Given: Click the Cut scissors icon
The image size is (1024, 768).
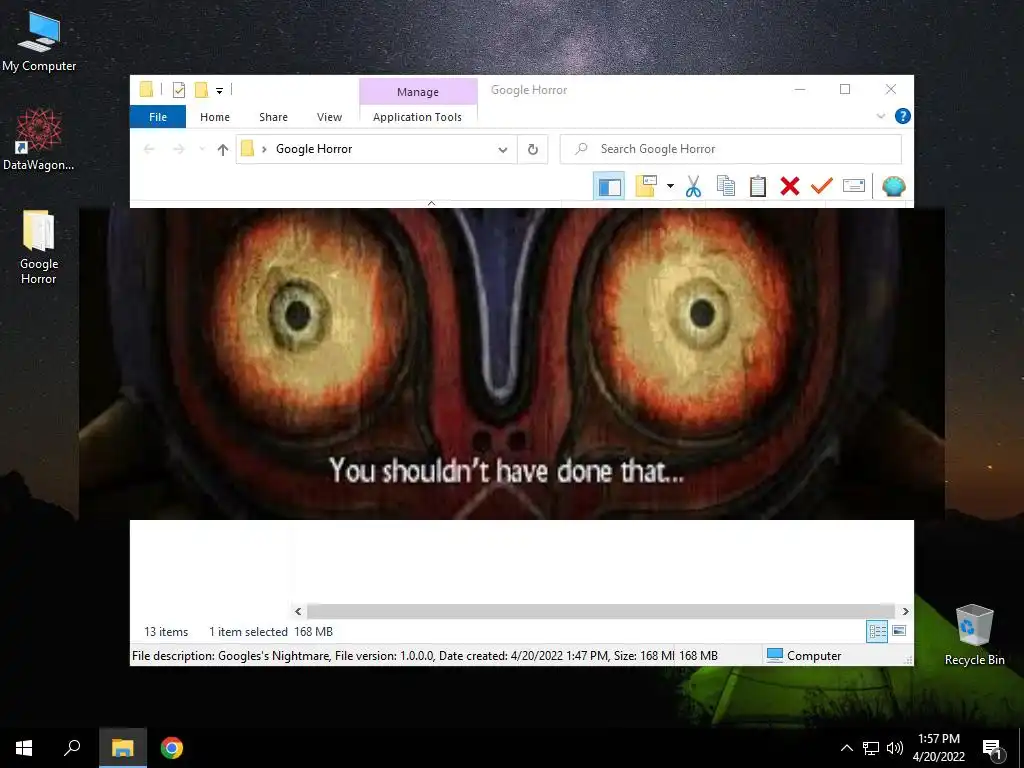Looking at the screenshot, I should pos(693,186).
